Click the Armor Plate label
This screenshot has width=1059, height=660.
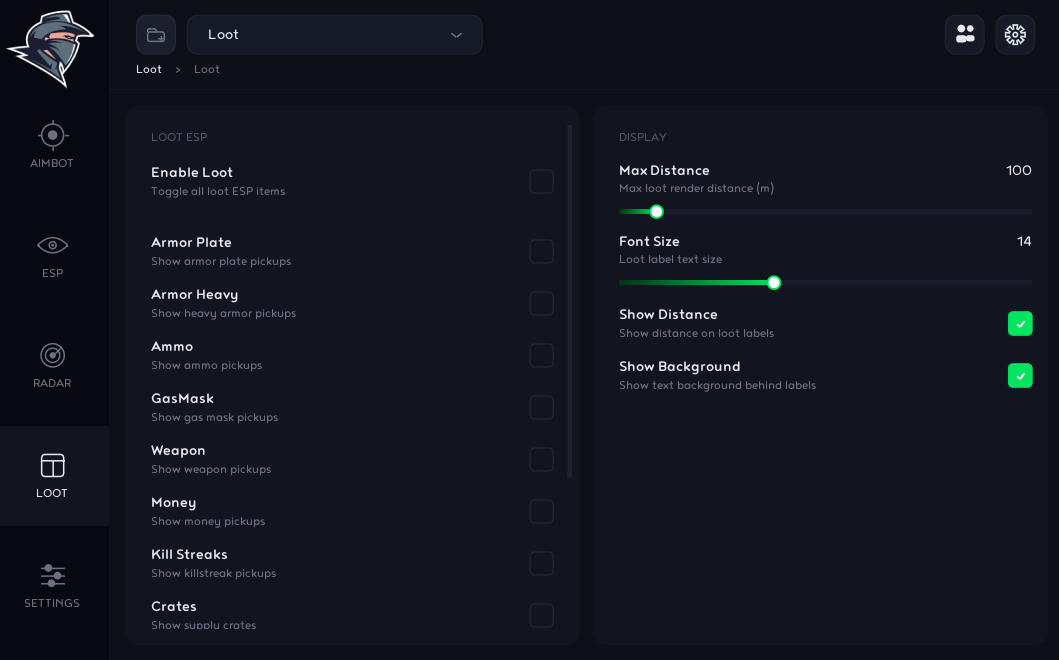click(x=191, y=242)
